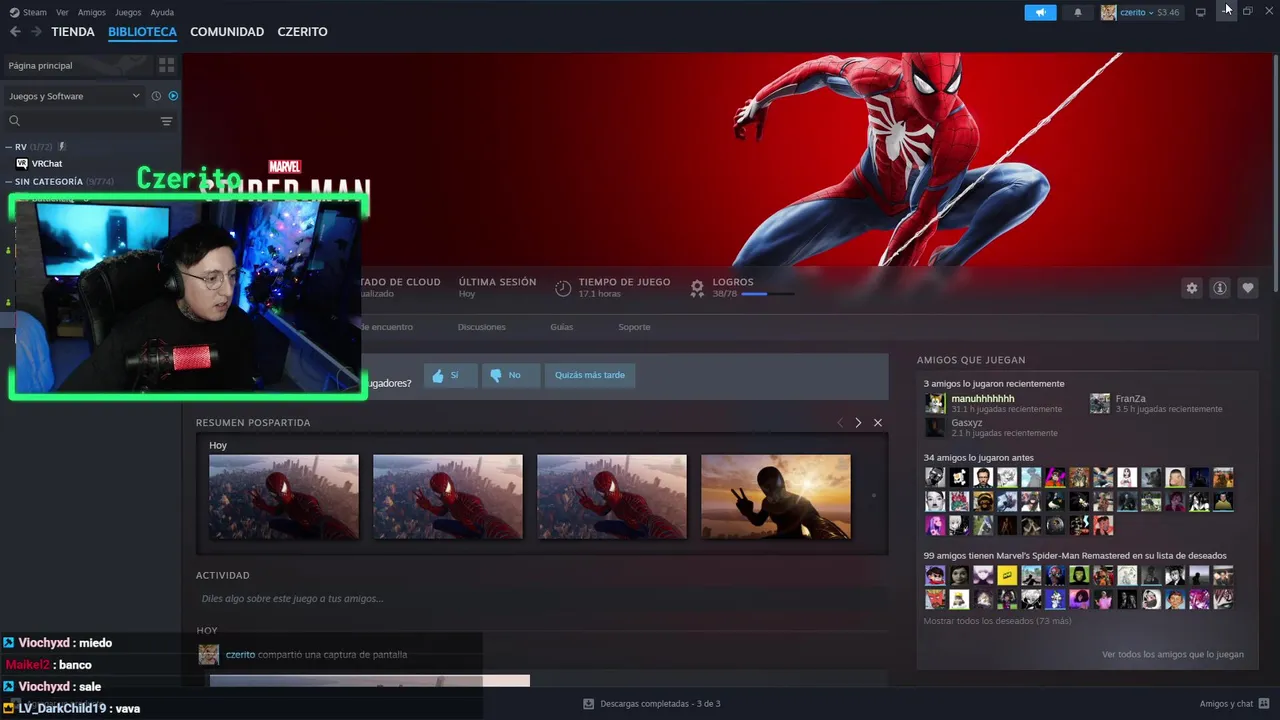Toggle ready-to-play filter icon
Viewport: 1280px width, 720px height.
pos(173,96)
